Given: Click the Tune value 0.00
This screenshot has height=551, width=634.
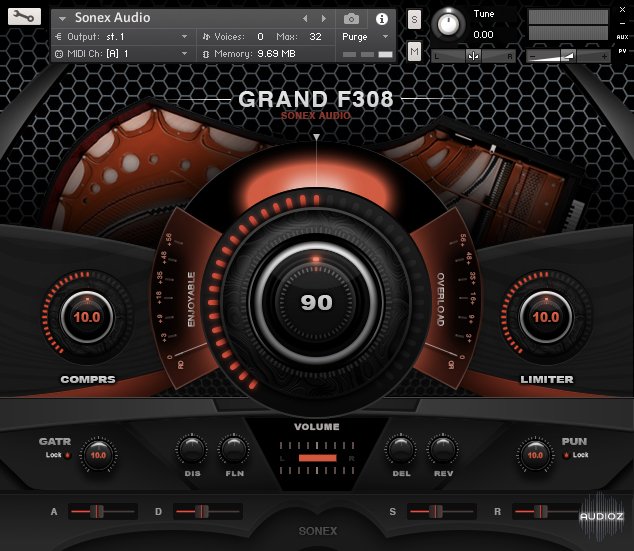Looking at the screenshot, I should click(483, 35).
